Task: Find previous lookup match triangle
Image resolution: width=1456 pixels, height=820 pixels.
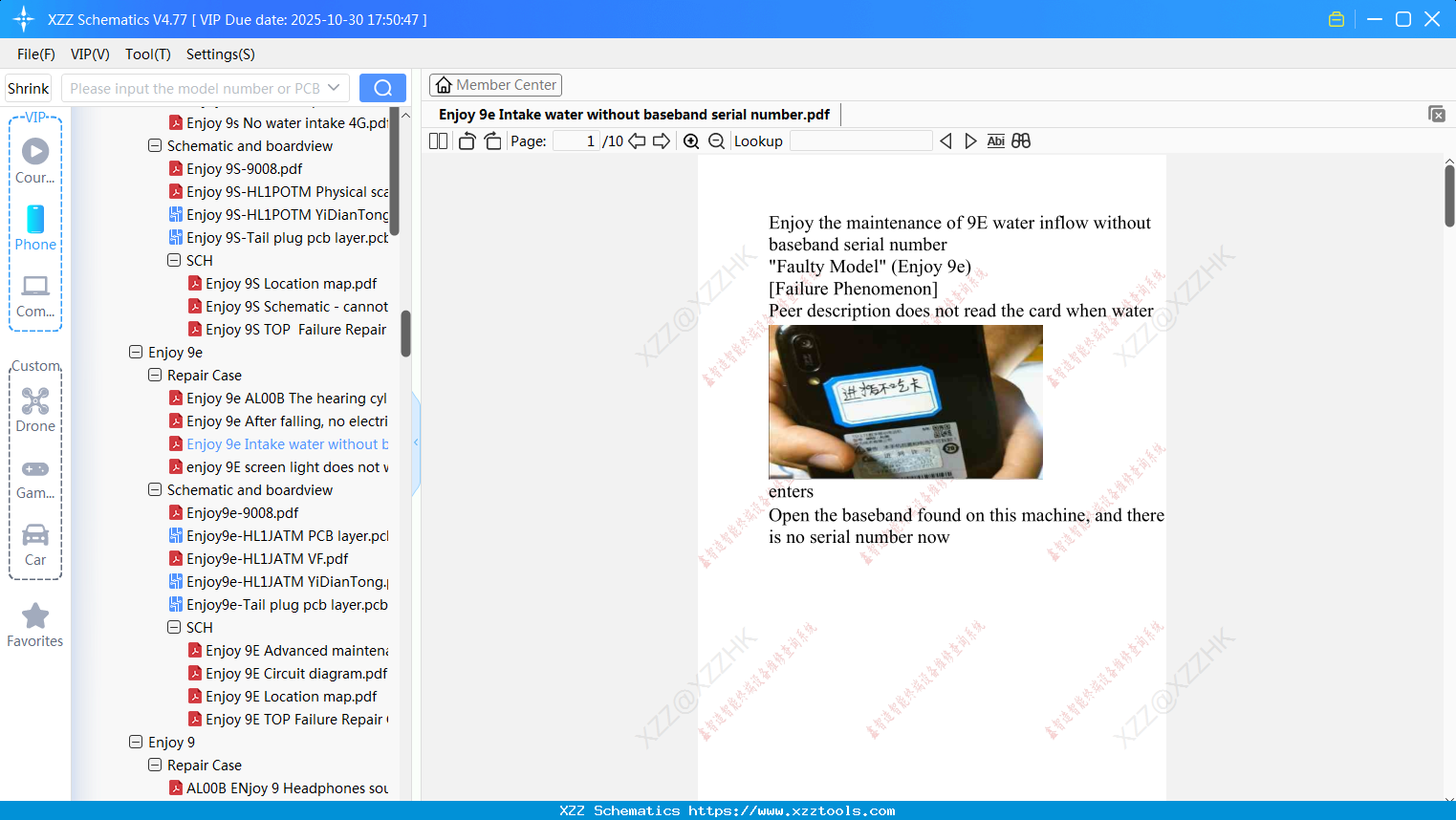Action: [x=945, y=140]
